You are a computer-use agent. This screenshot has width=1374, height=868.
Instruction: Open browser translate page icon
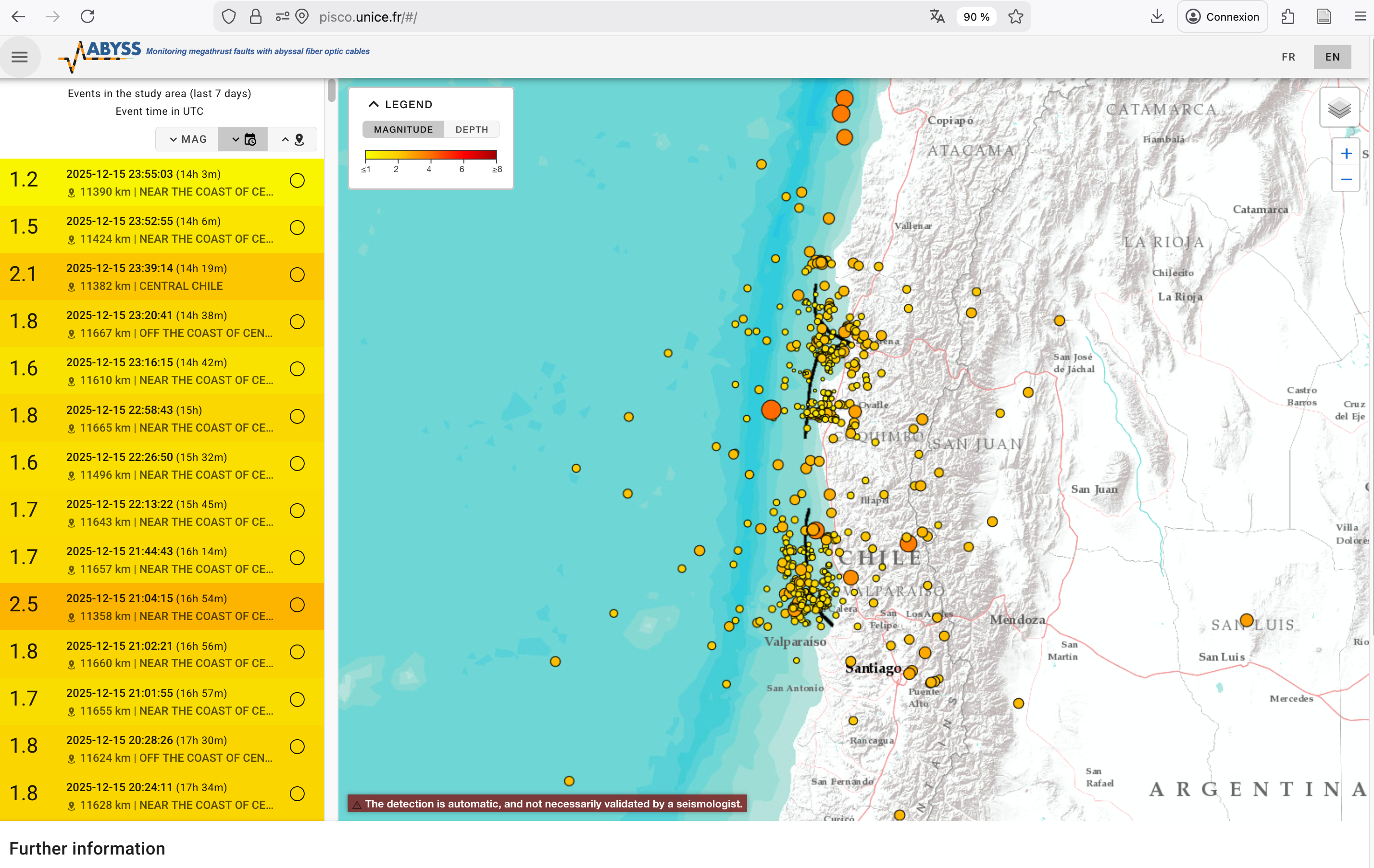pos(937,16)
